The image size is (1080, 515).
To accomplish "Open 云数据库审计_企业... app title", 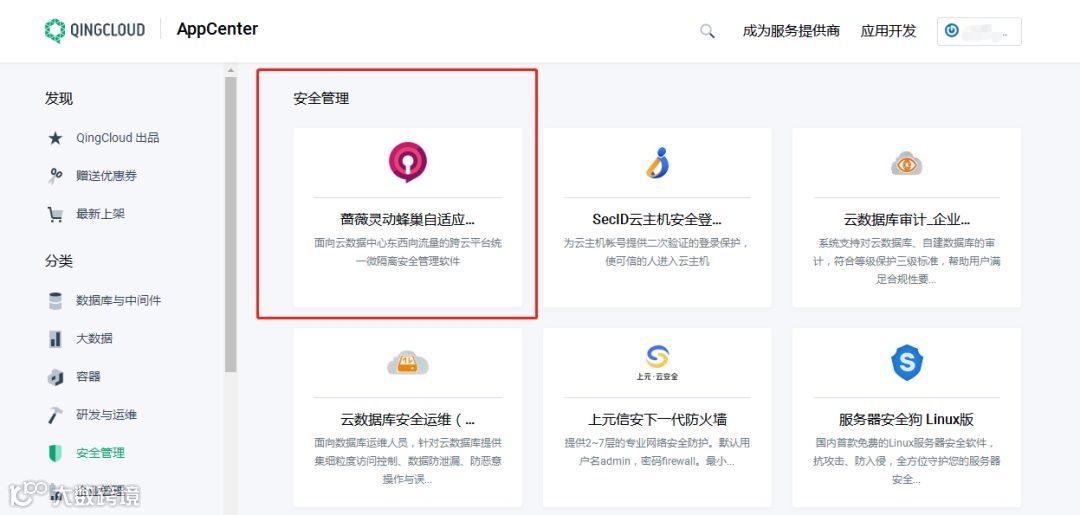I will pos(906,220).
